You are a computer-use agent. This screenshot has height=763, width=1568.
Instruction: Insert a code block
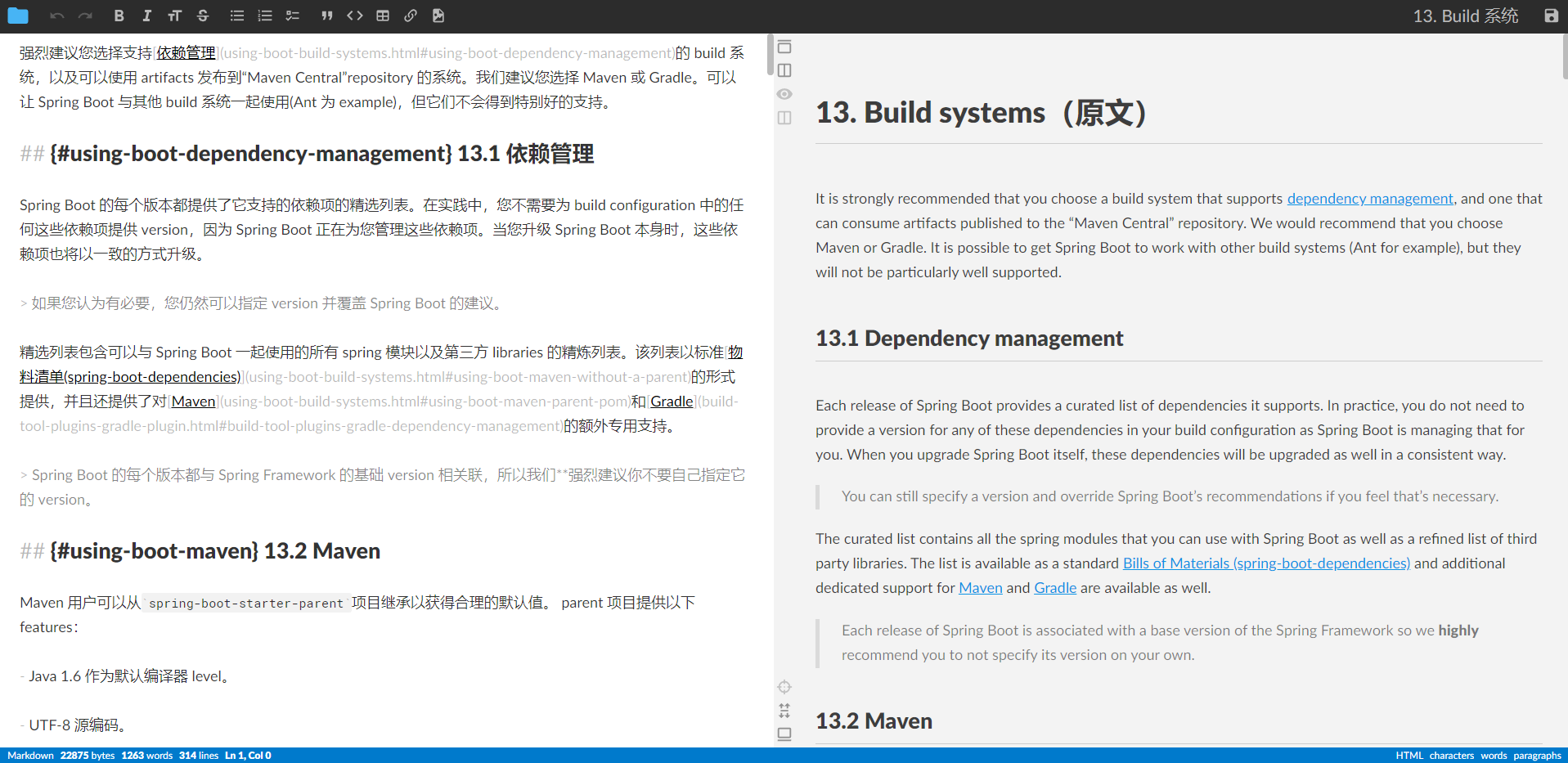[x=354, y=16]
